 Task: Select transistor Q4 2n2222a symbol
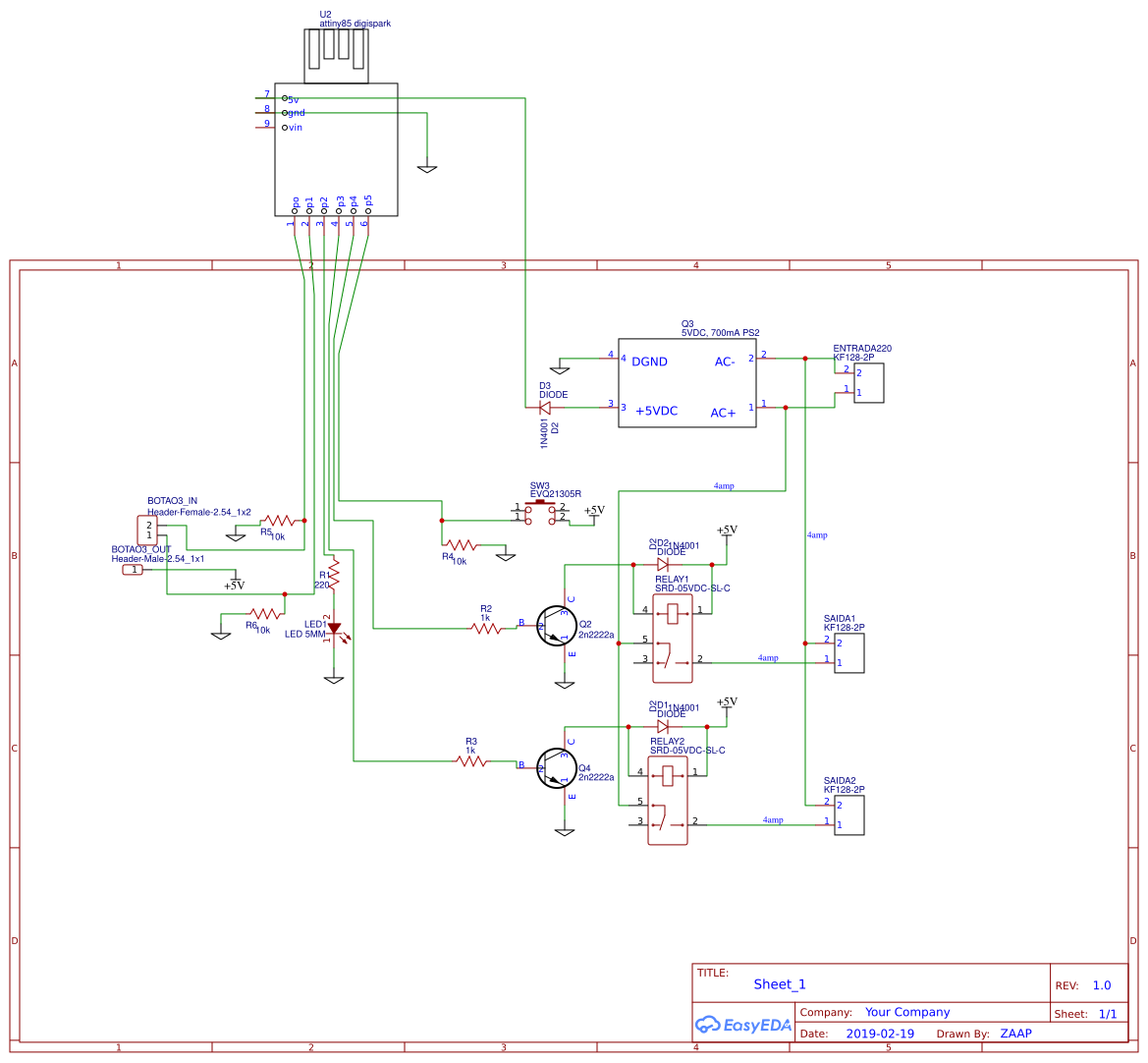555,768
